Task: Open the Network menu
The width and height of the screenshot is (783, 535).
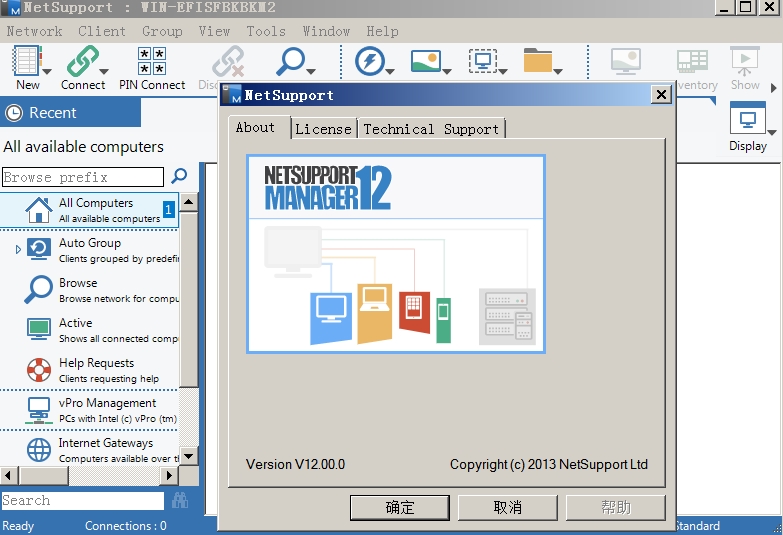Action: point(34,31)
